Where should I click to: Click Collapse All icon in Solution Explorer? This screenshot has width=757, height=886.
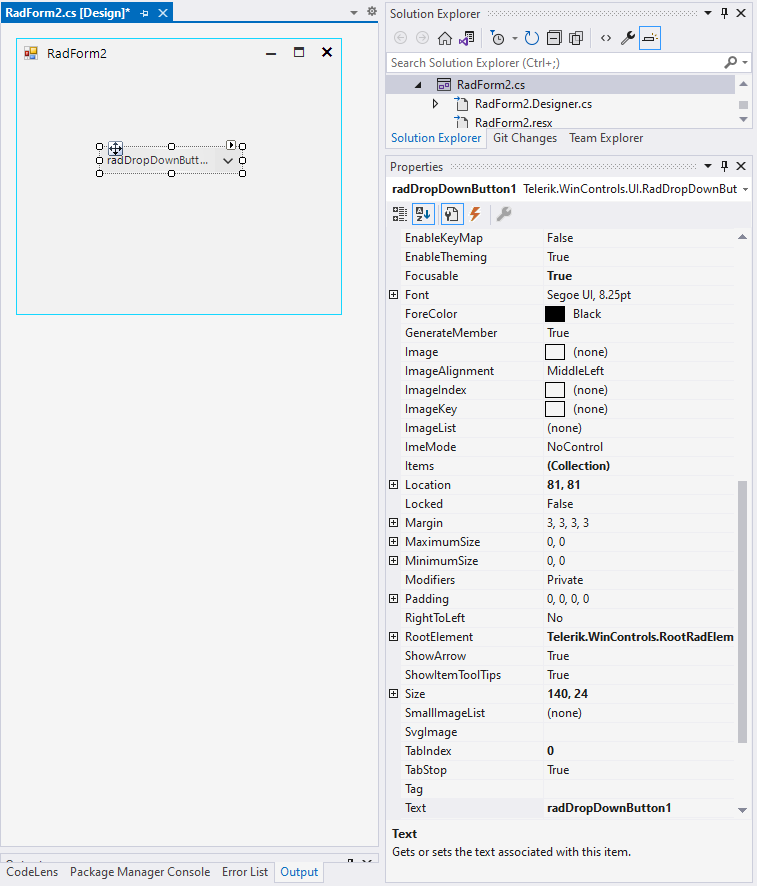click(554, 38)
